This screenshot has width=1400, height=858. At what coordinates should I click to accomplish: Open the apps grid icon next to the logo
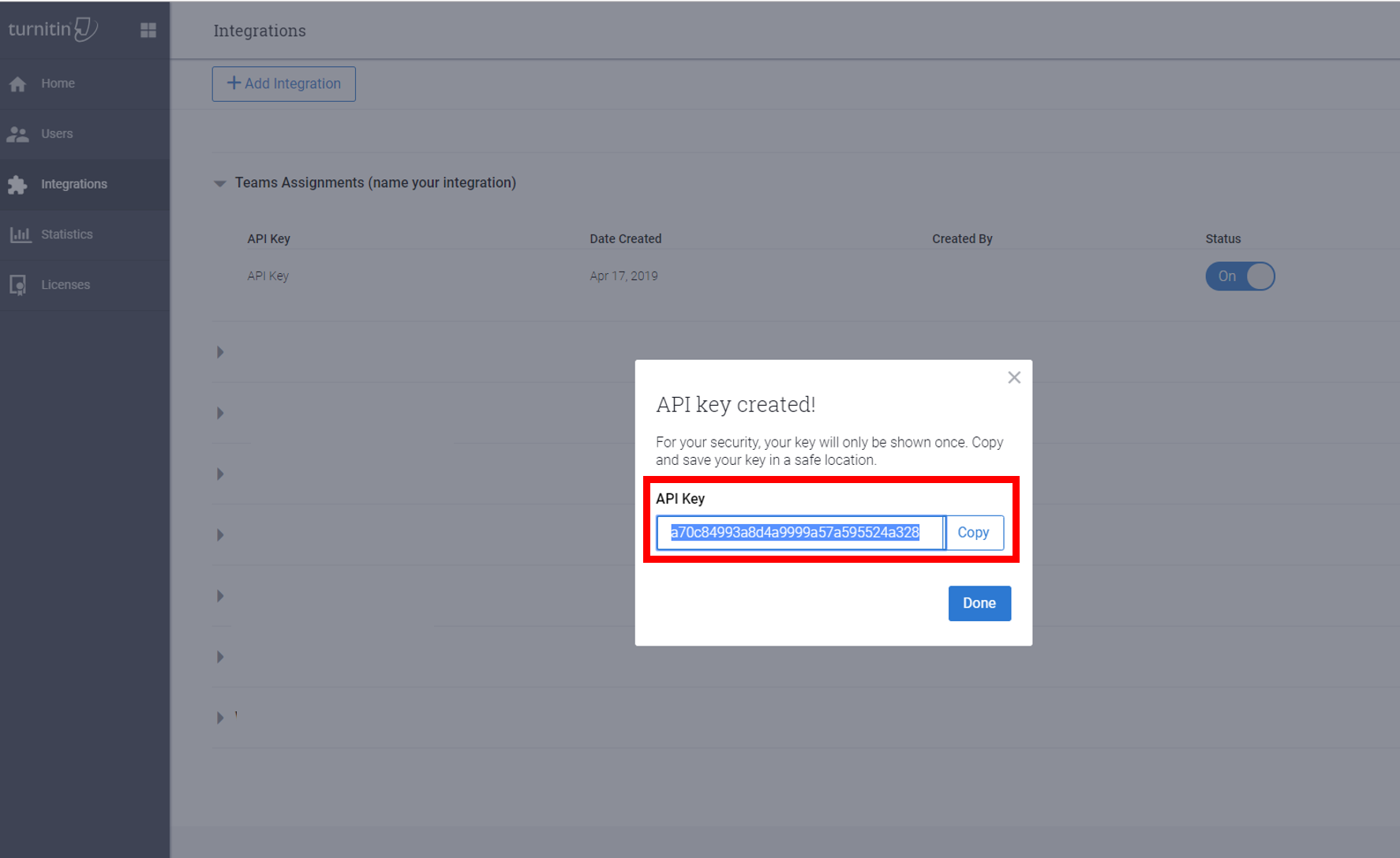click(x=148, y=29)
